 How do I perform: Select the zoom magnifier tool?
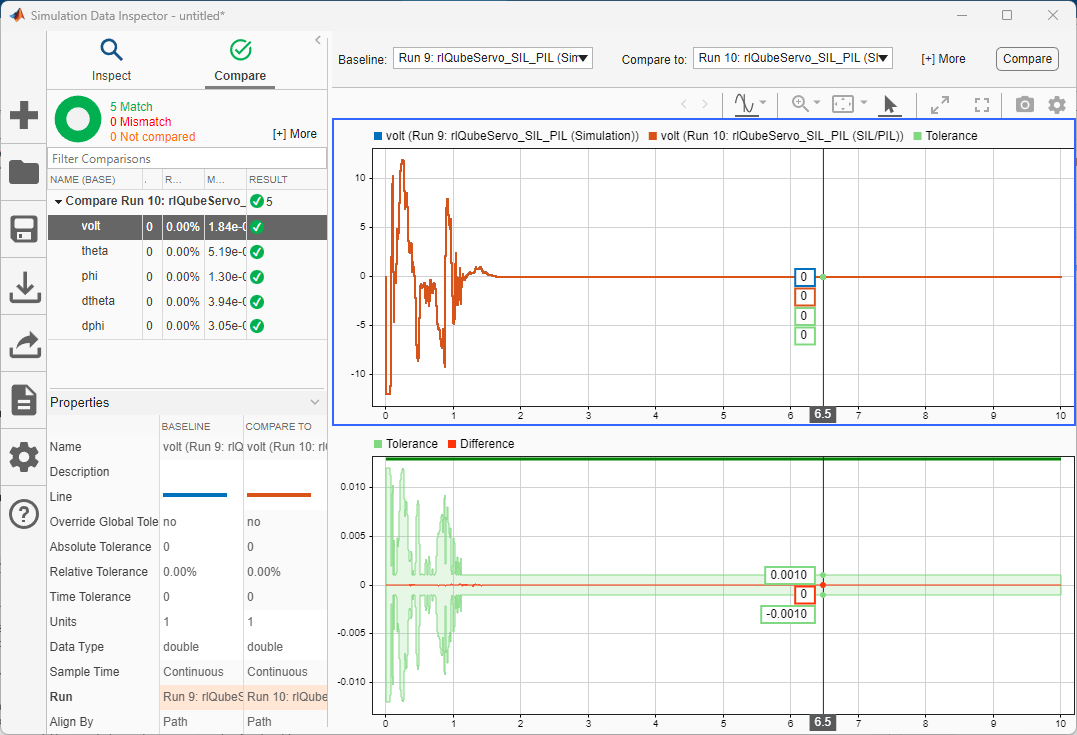point(800,104)
